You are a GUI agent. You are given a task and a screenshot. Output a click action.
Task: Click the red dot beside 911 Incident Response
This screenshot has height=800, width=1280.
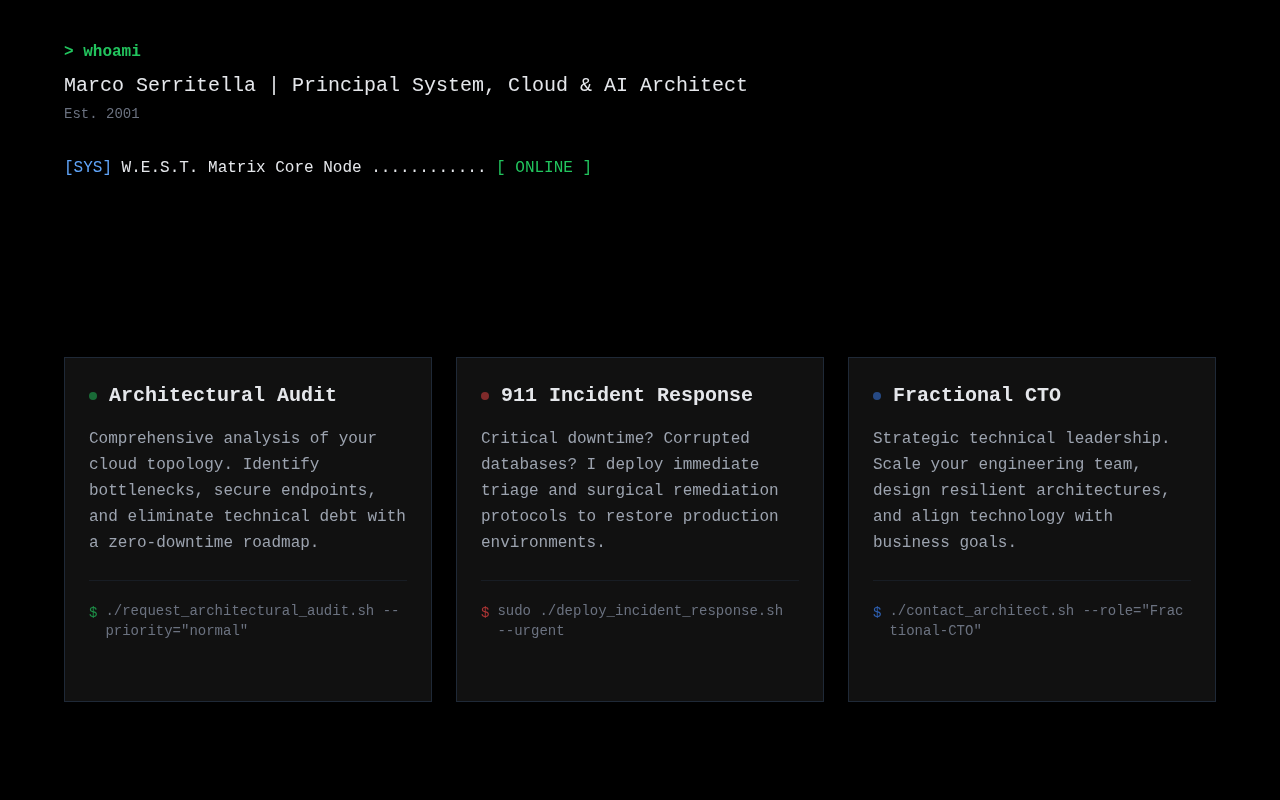point(485,396)
